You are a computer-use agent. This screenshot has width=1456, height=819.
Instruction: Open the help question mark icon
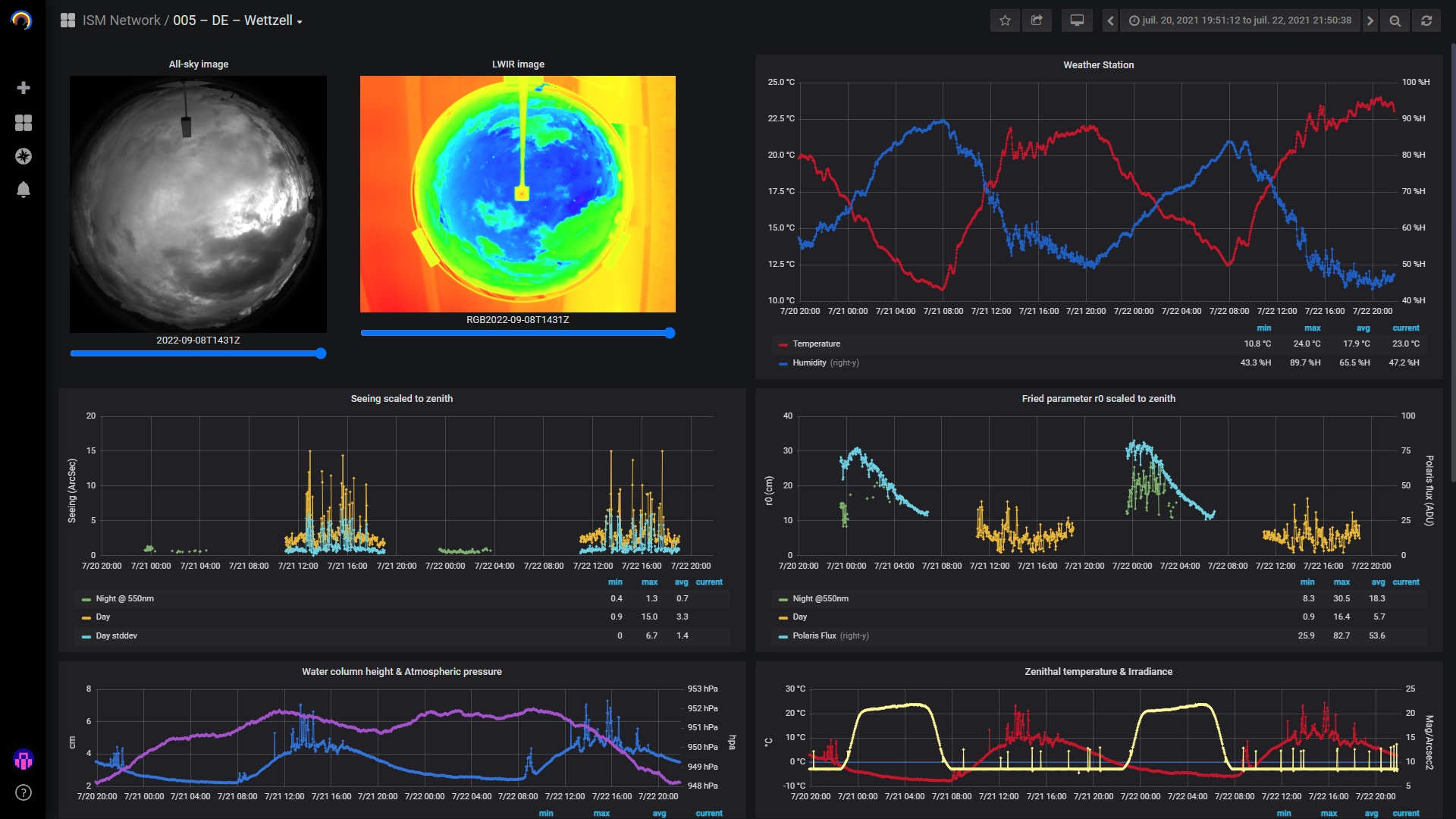pyautogui.click(x=24, y=792)
